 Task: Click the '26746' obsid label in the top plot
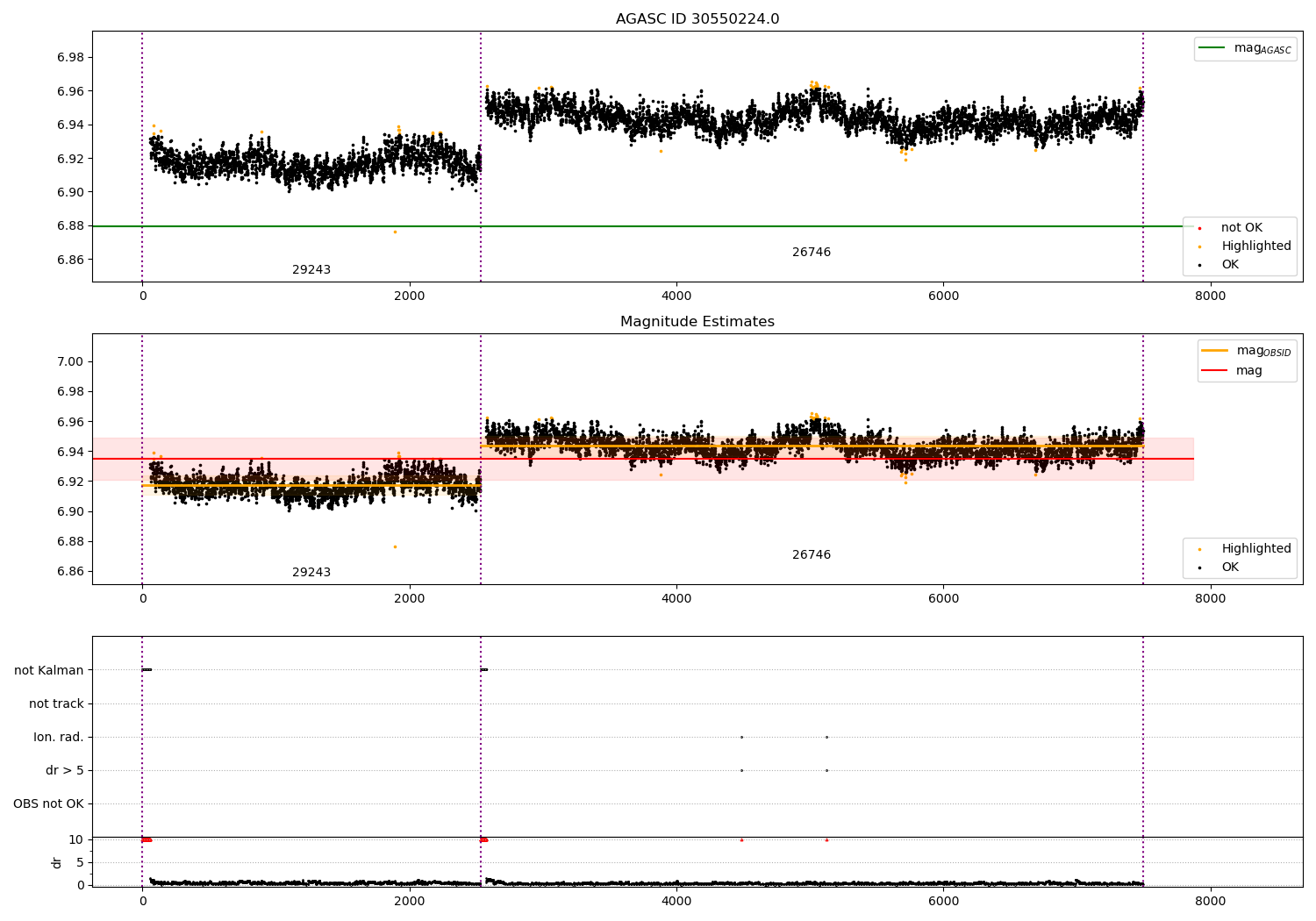[812, 252]
